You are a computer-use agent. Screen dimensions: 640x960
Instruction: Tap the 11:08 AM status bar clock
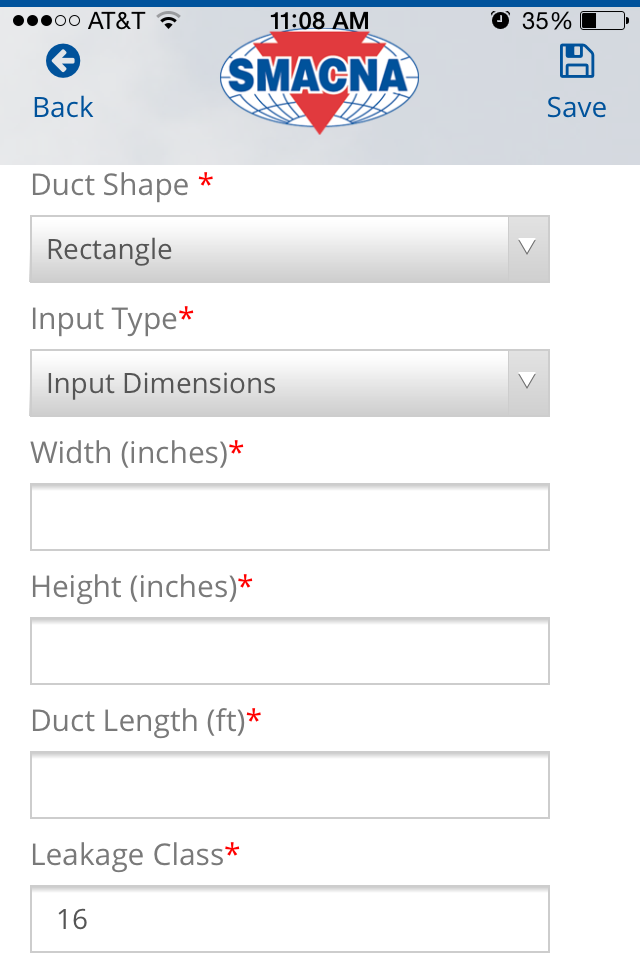click(319, 21)
